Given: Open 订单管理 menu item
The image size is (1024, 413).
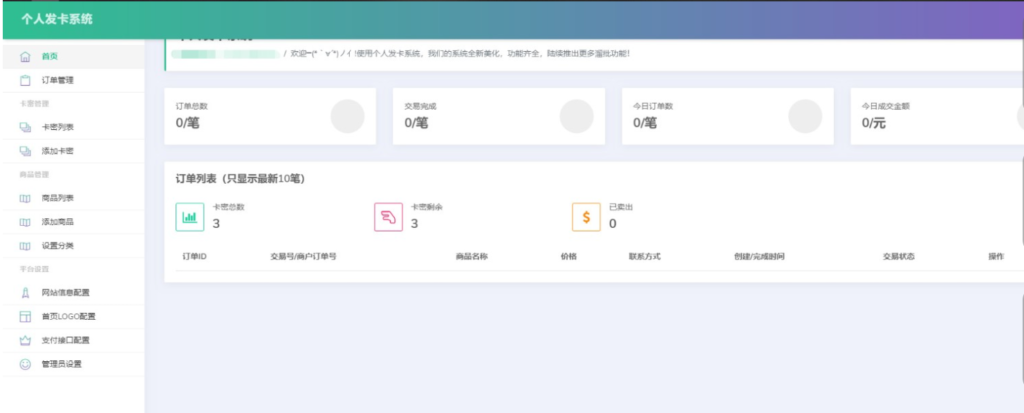Looking at the screenshot, I should [x=72, y=80].
